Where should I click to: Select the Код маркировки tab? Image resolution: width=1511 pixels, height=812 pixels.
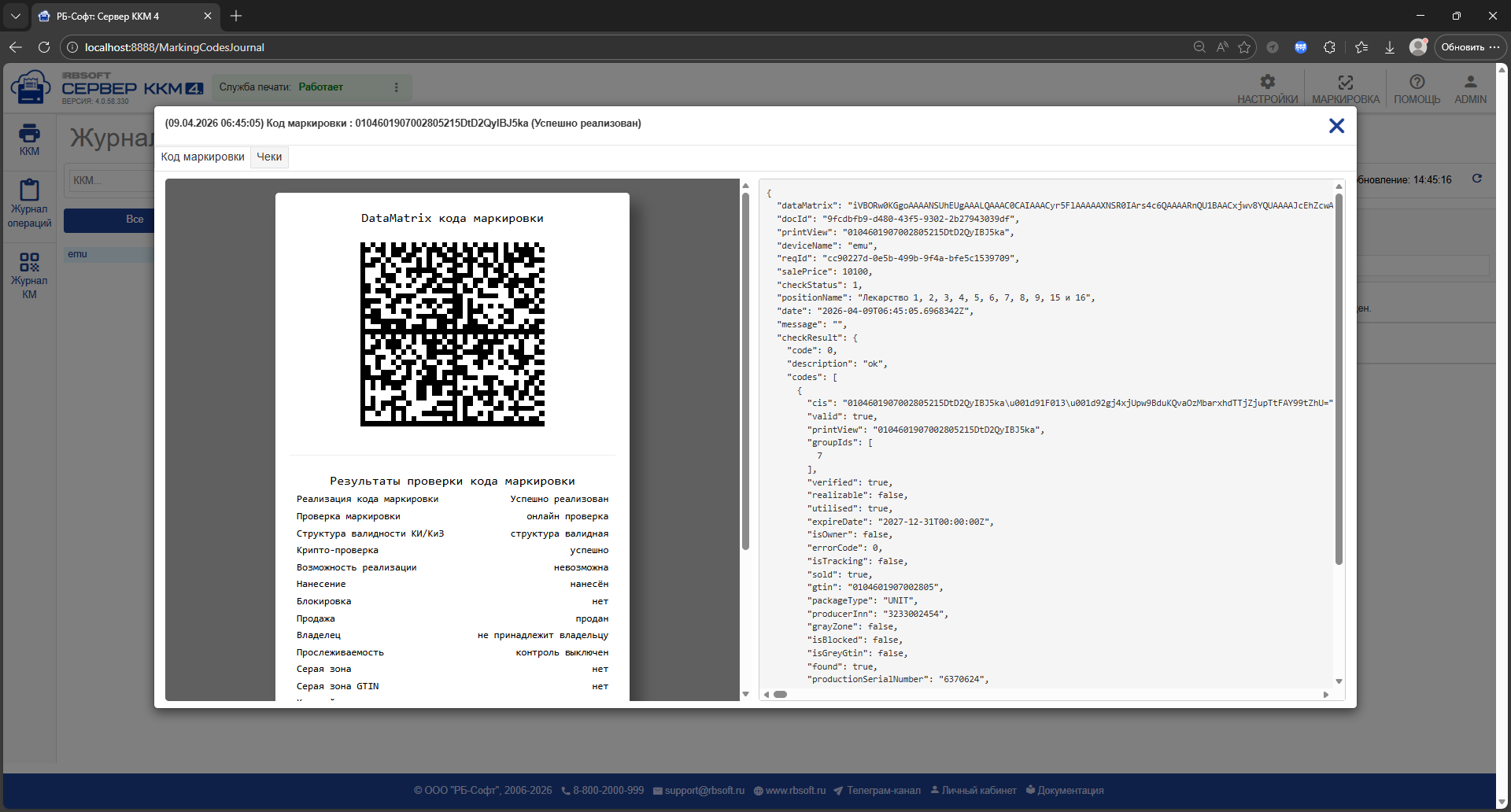click(203, 157)
